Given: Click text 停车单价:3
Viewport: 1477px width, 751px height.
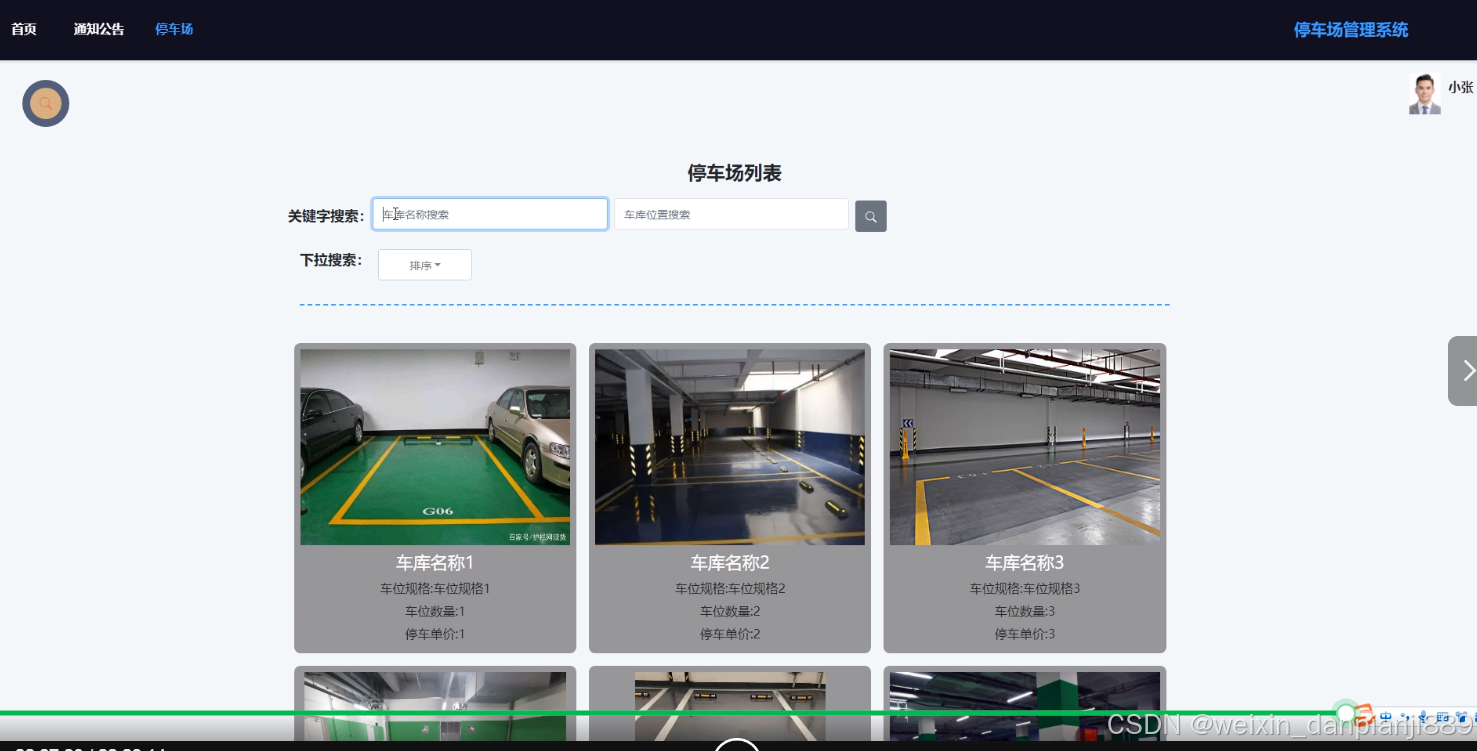Looking at the screenshot, I should pyautogui.click(x=1025, y=634).
